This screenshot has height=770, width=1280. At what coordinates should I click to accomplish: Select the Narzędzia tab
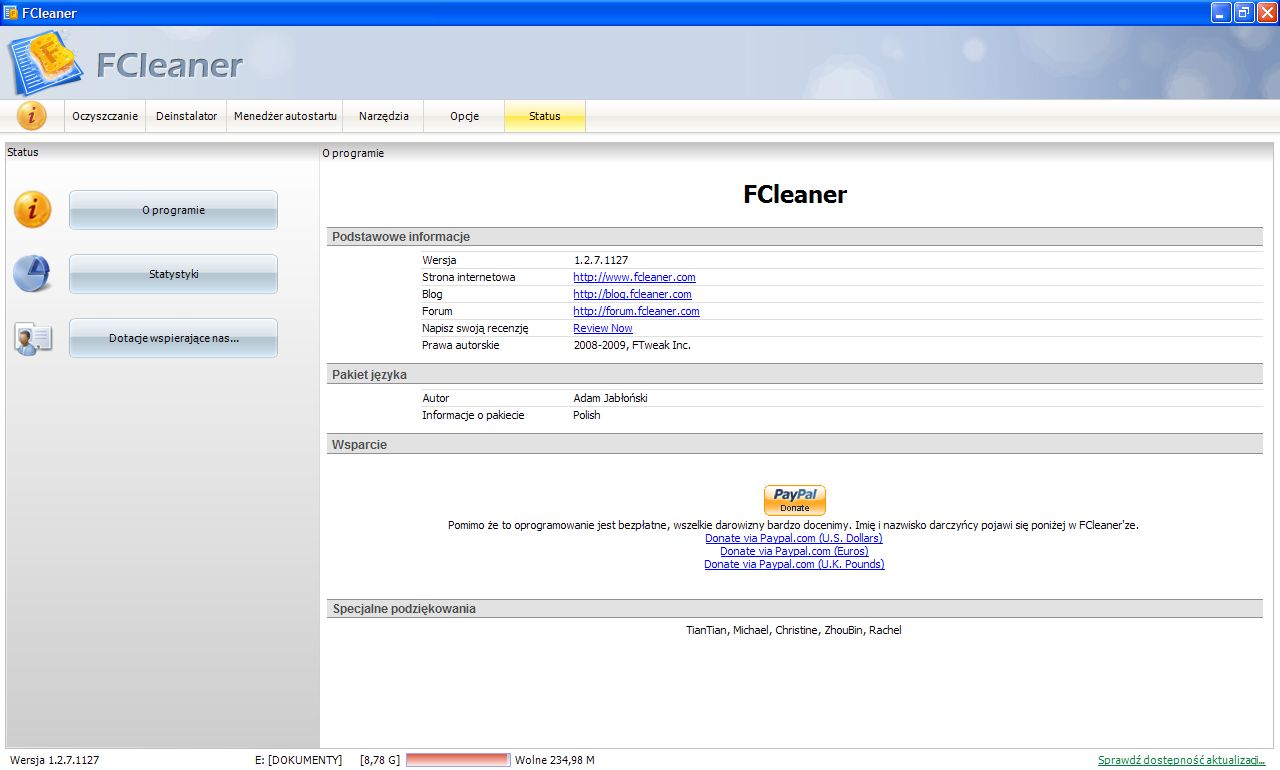(x=384, y=116)
